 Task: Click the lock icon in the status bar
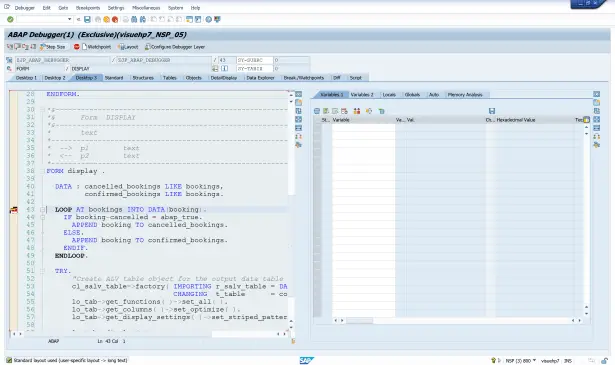(604, 360)
